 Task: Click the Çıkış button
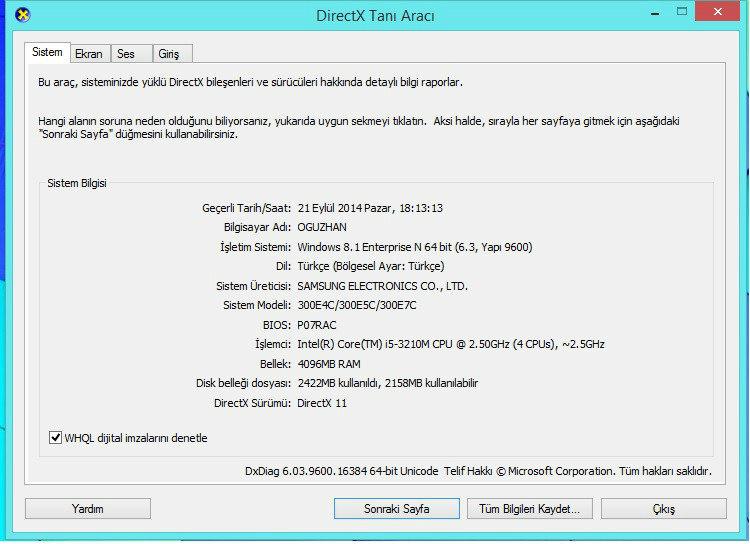[664, 509]
